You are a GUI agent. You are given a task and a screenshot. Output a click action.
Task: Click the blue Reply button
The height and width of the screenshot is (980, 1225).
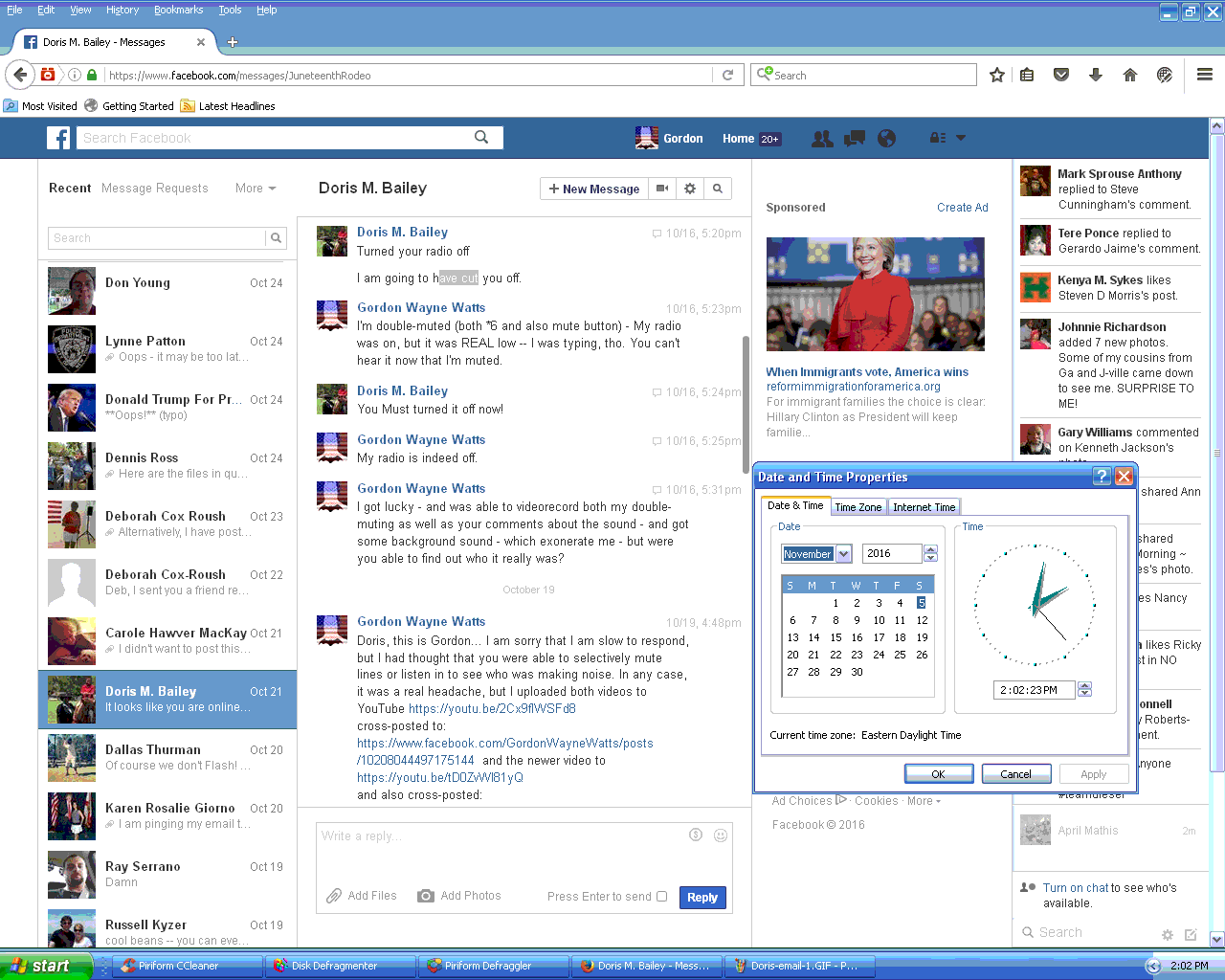(x=702, y=898)
